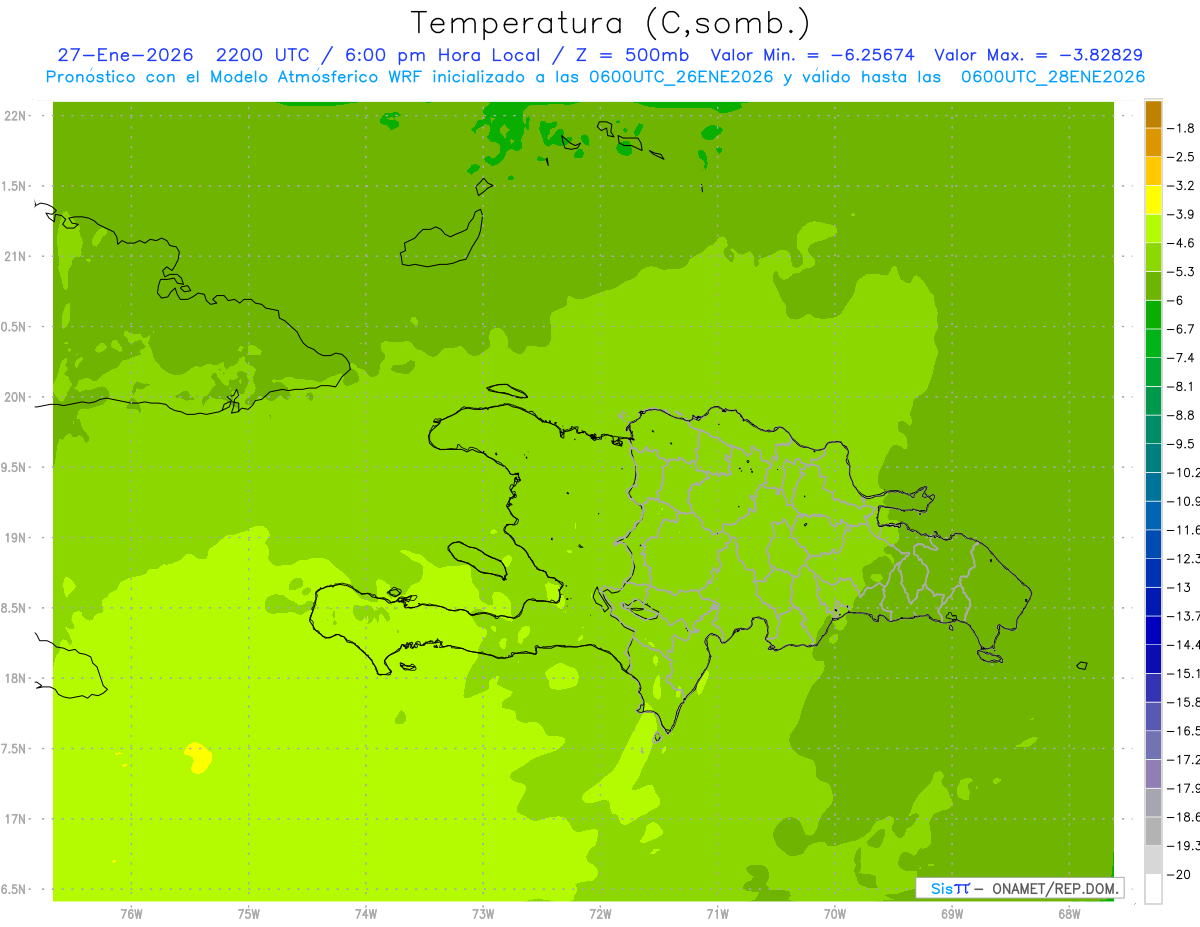Click the "69W" longitude label
The height and width of the screenshot is (927, 1200).
point(952,914)
